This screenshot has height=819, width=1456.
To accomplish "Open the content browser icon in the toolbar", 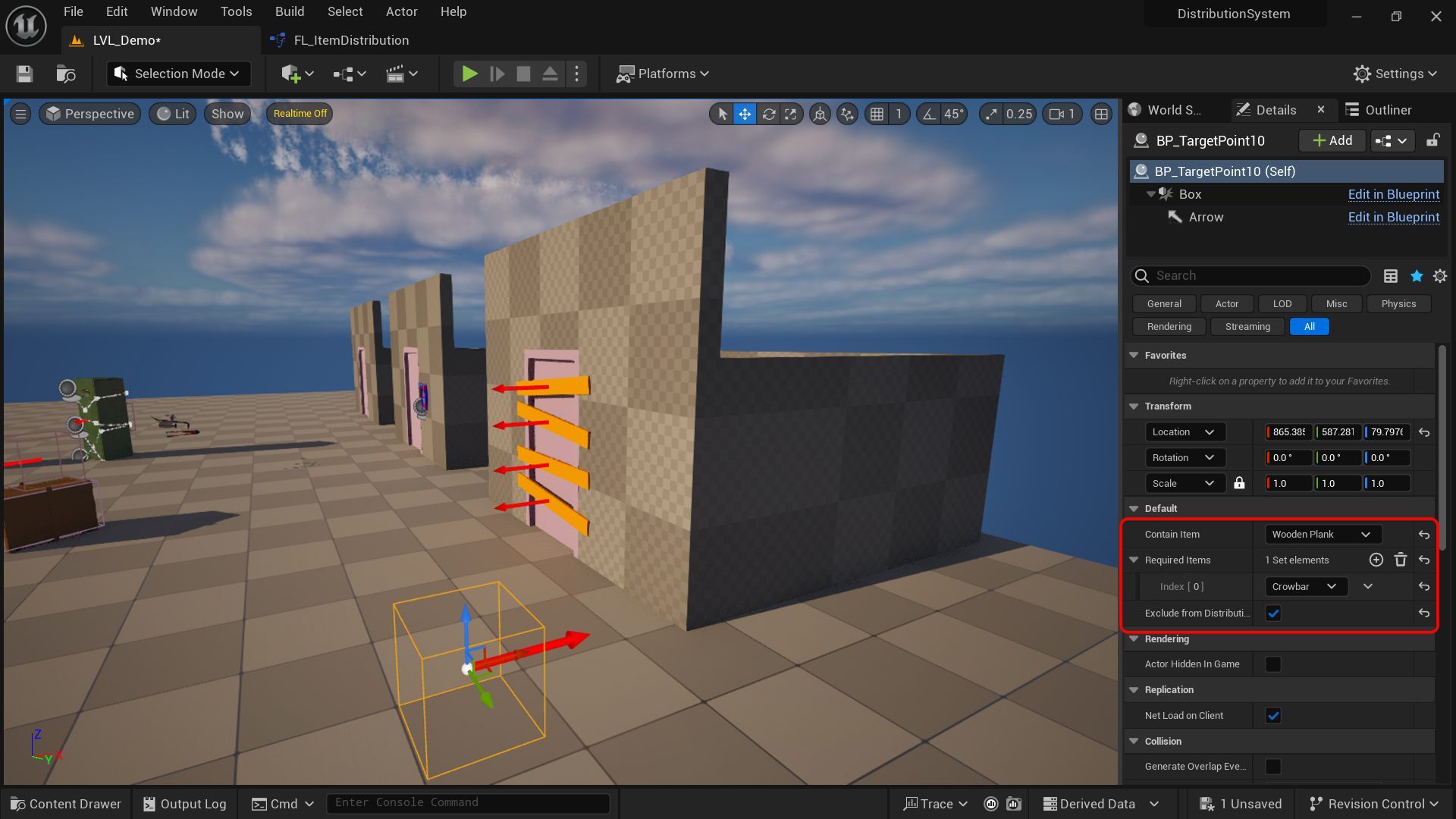I will (66, 74).
